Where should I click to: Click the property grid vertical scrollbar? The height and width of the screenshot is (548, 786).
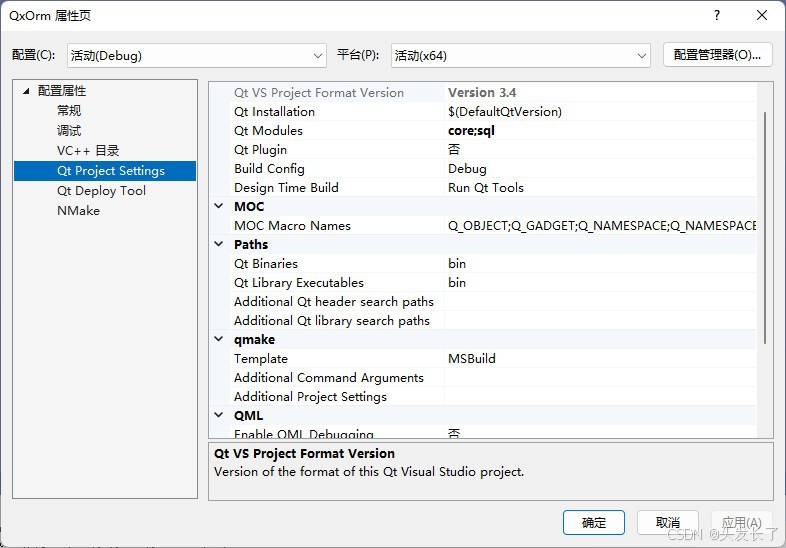(765, 228)
